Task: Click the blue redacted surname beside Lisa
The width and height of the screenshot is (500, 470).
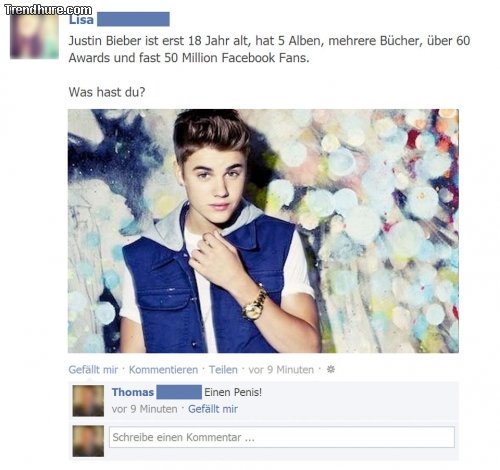Action: (133, 19)
